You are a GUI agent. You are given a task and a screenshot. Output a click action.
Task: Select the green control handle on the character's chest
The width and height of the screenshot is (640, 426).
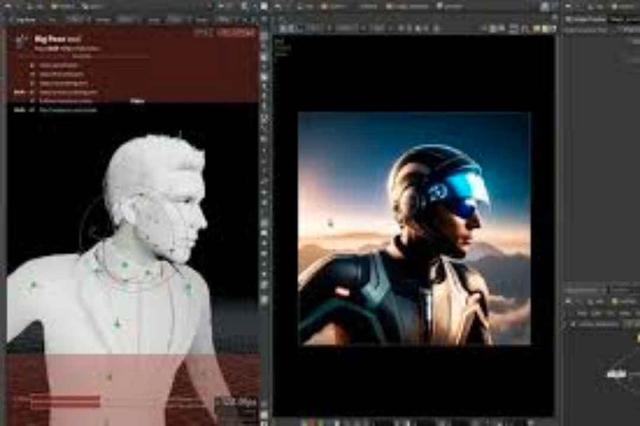[117, 323]
